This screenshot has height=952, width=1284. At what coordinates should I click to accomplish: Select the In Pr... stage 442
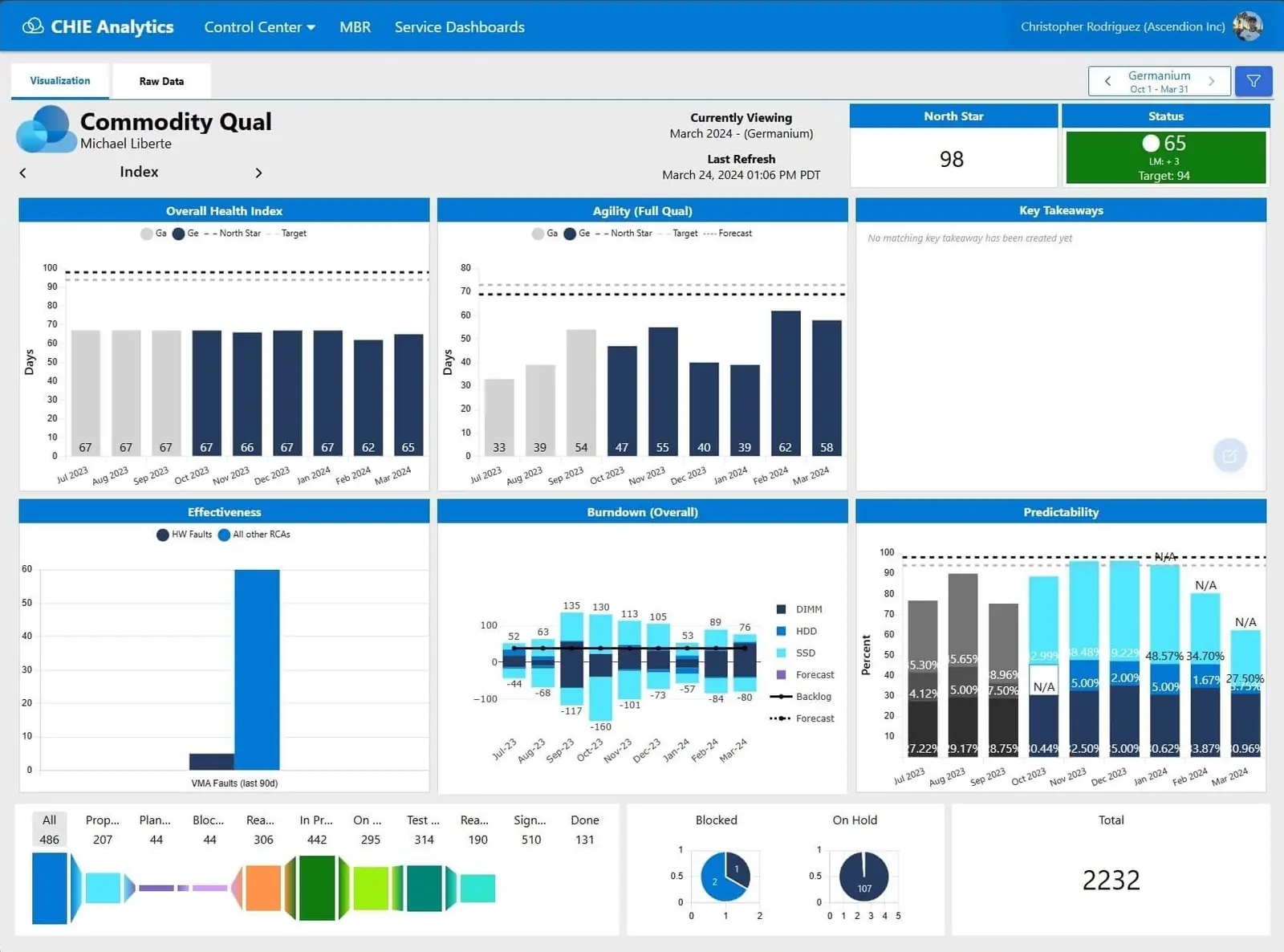[316, 830]
